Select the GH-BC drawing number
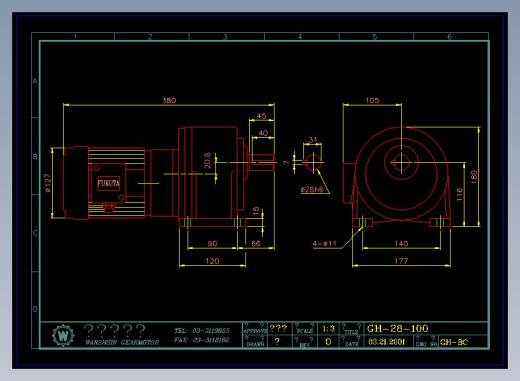The image size is (520, 381). click(x=454, y=342)
